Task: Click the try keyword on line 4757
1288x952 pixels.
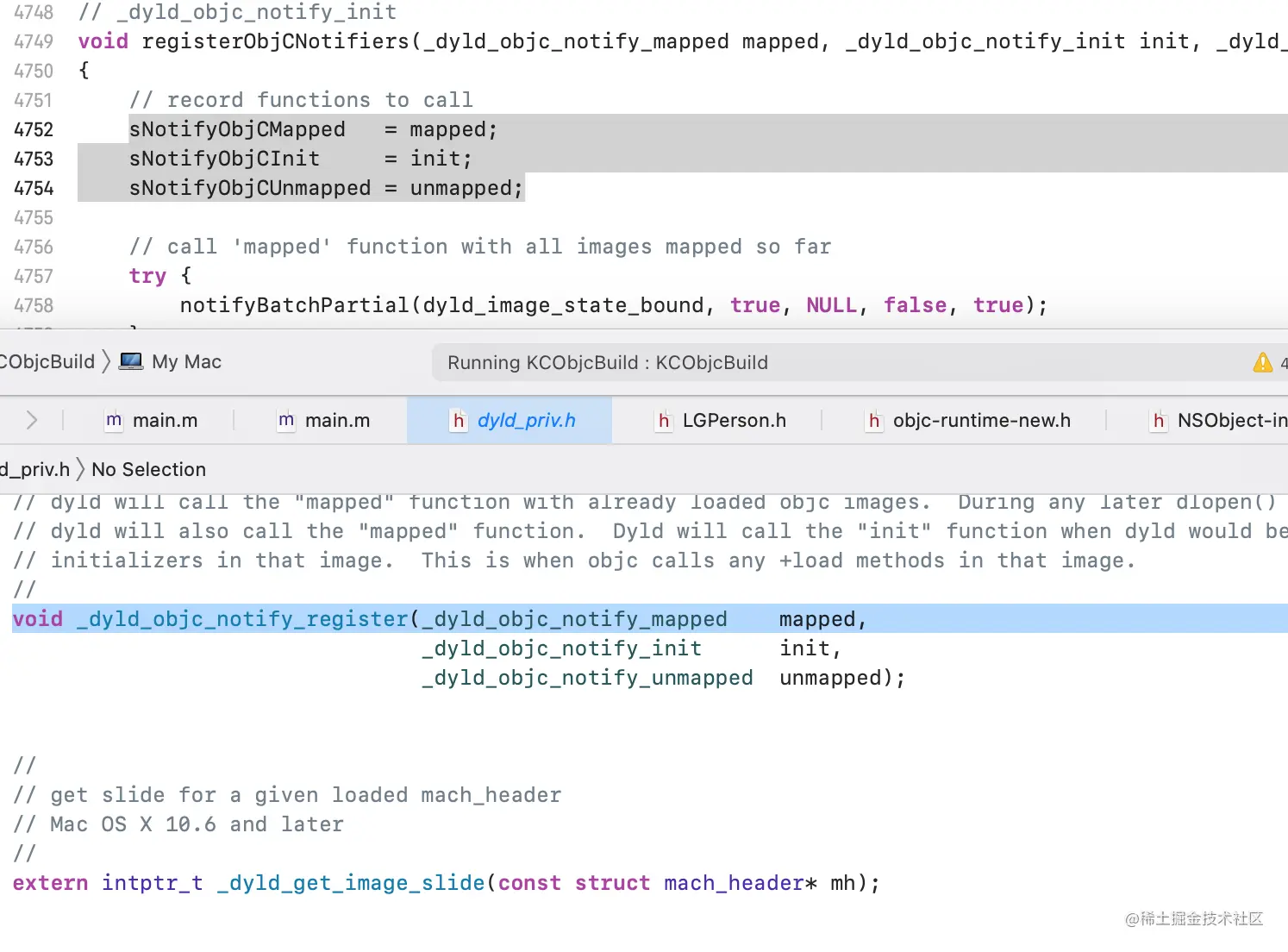Action: click(147, 276)
